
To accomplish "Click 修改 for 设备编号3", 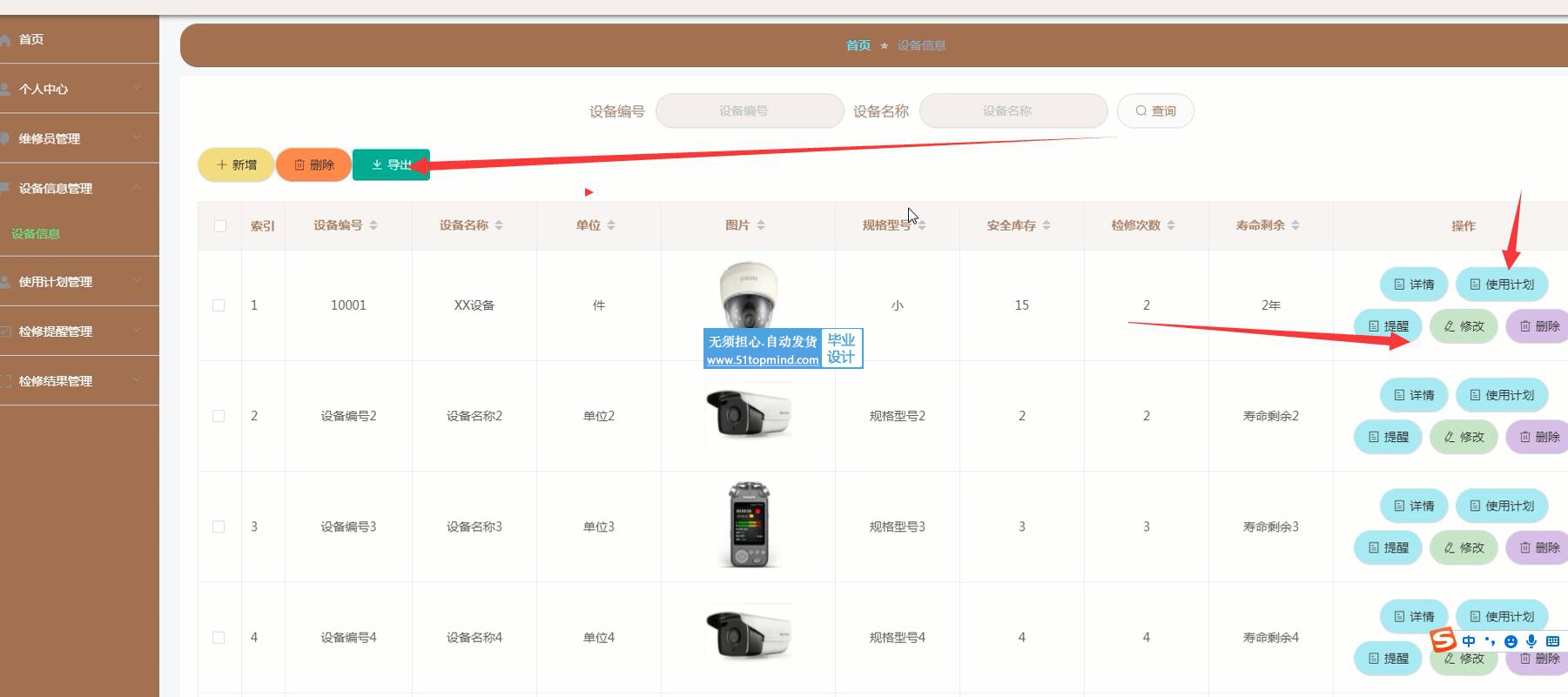I will (x=1464, y=547).
